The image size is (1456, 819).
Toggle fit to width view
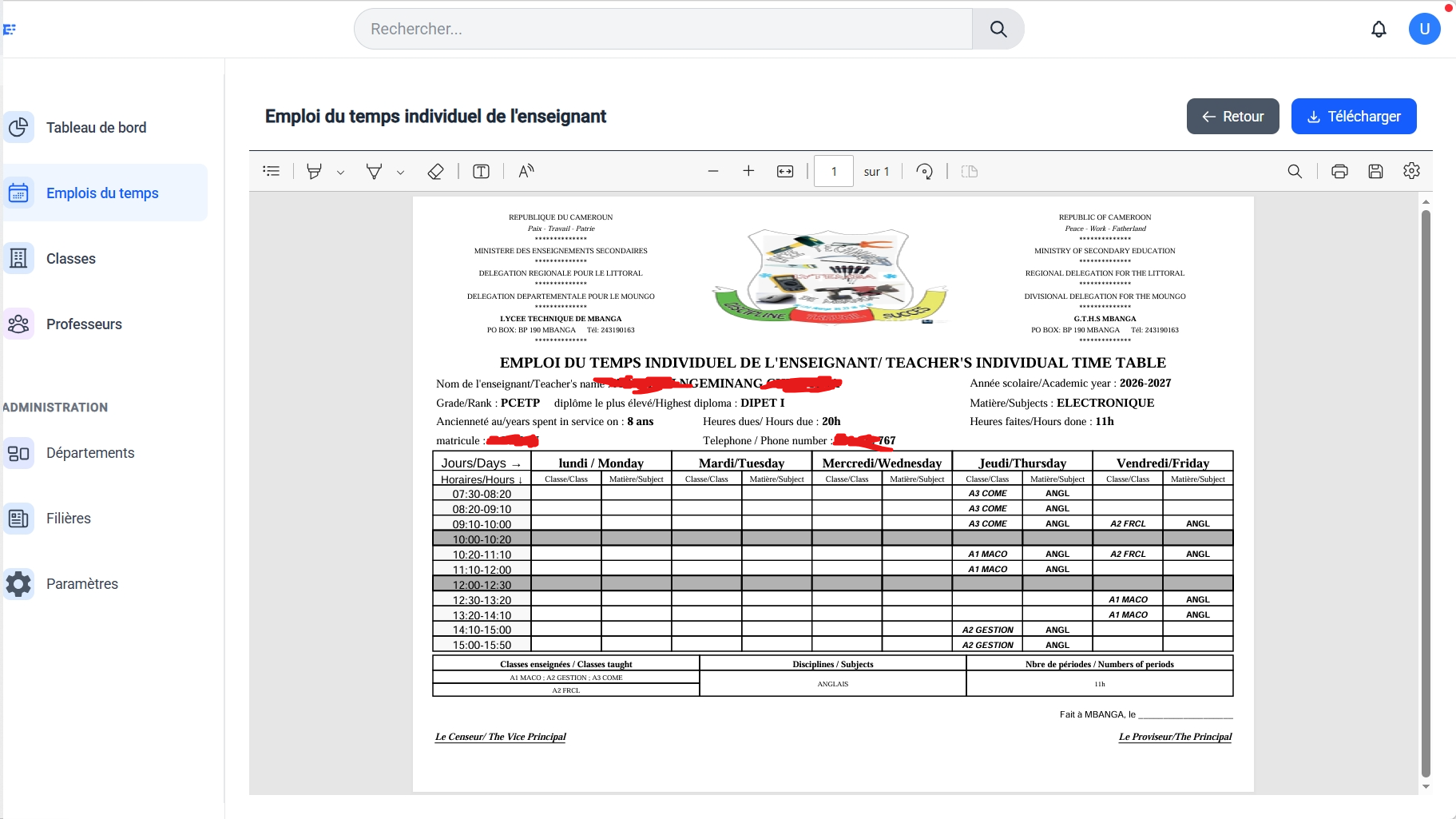pos(785,171)
